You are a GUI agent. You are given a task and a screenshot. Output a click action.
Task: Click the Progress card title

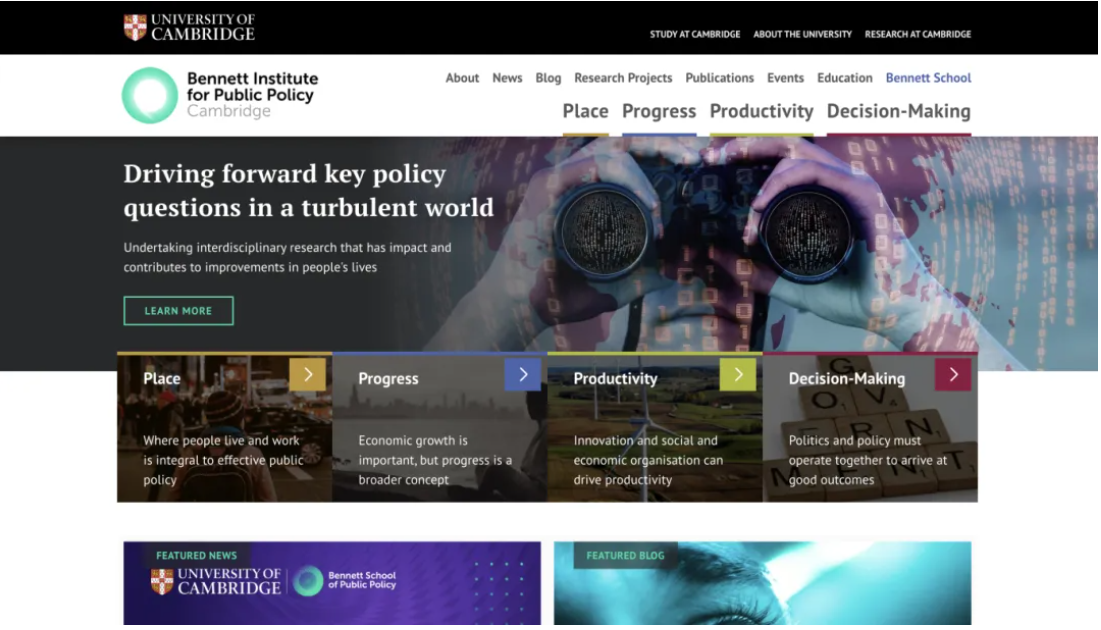pos(388,379)
